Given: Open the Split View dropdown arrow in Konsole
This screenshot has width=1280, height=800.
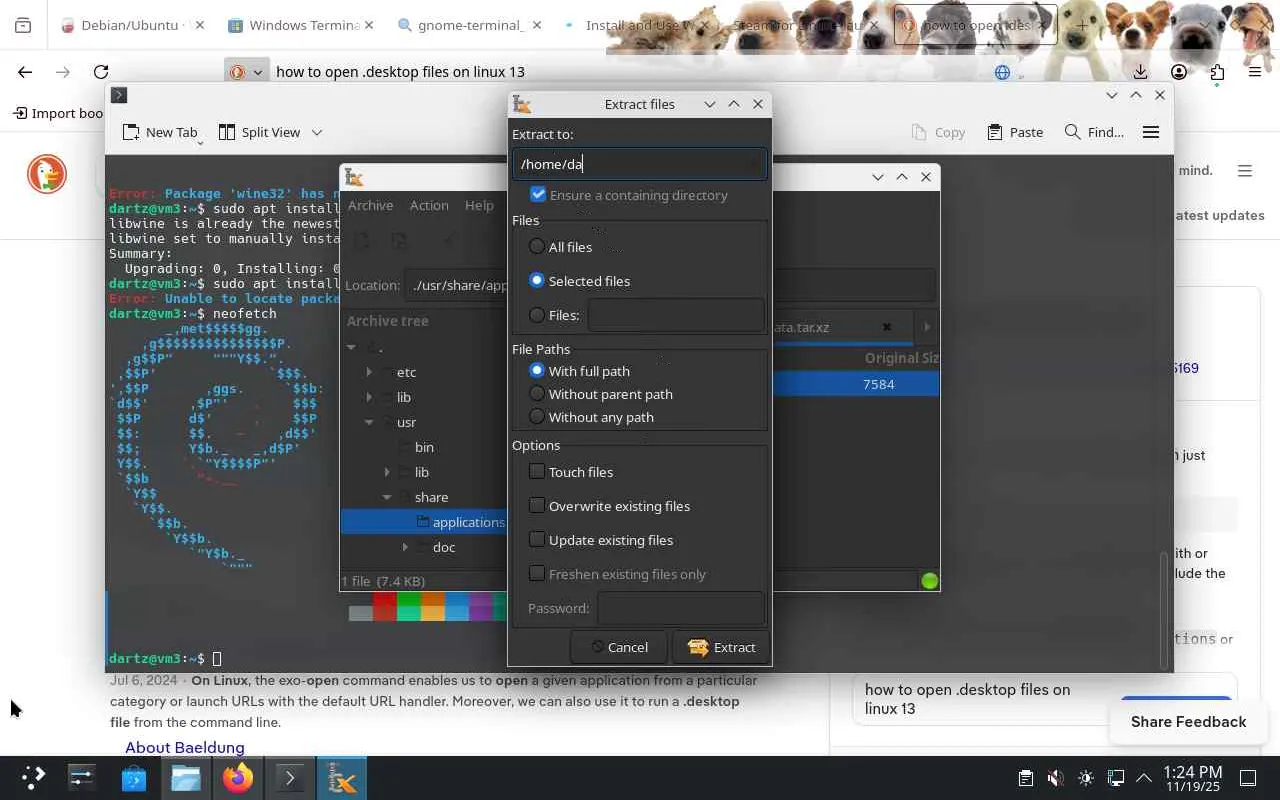Looking at the screenshot, I should [x=317, y=132].
